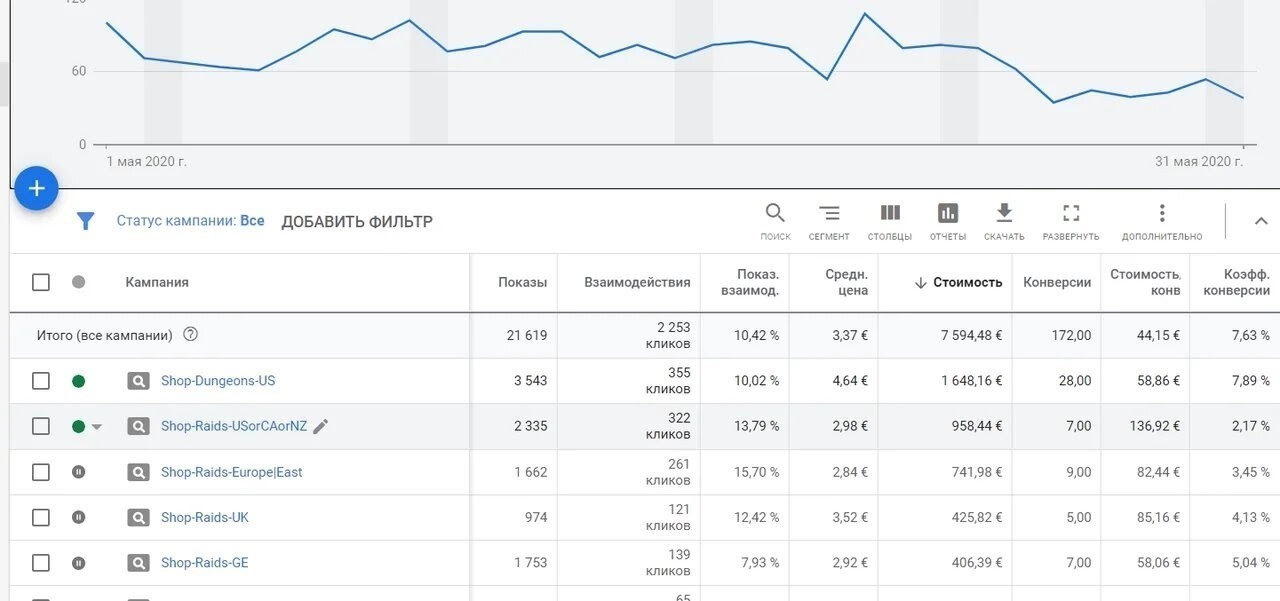Click the blue plus add campaign button
The height and width of the screenshot is (601, 1280).
tap(36, 188)
